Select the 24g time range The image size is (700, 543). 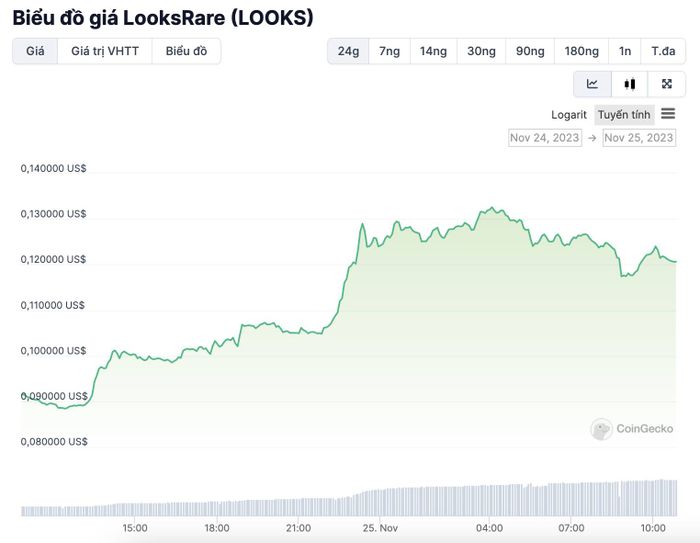[x=348, y=51]
